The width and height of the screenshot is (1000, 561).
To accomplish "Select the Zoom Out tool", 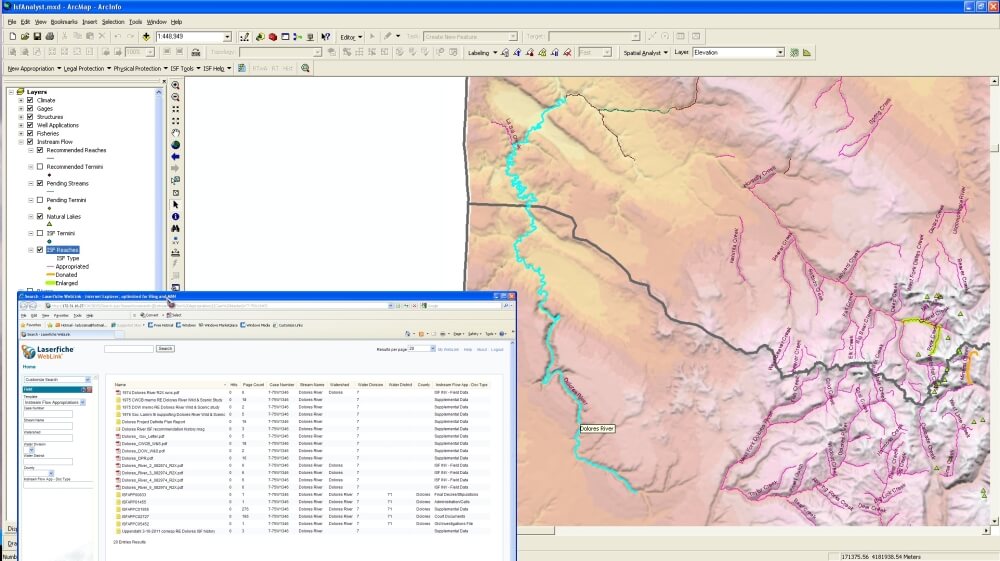I will [x=175, y=98].
